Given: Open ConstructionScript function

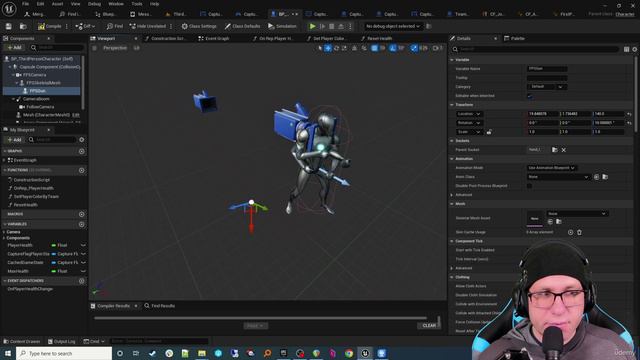Looking at the screenshot, I should pyautogui.click(x=31, y=180).
